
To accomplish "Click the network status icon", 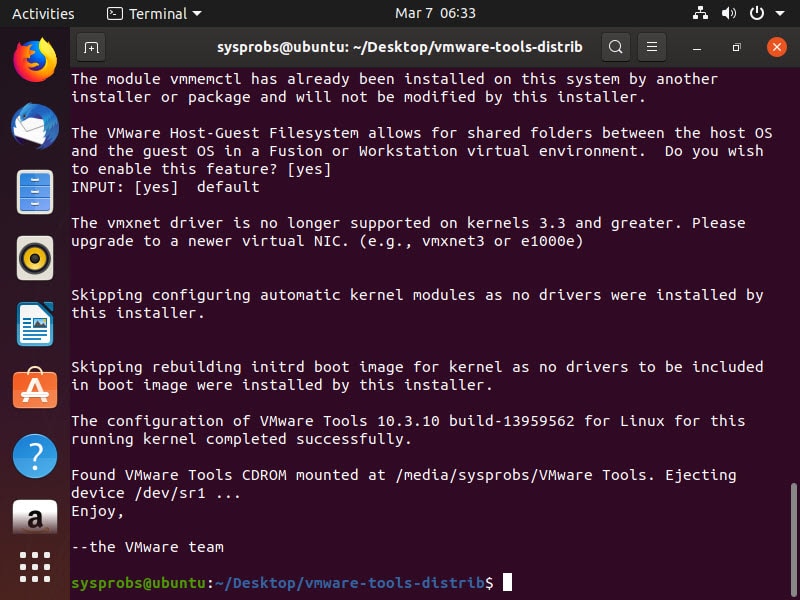I will click(x=700, y=13).
